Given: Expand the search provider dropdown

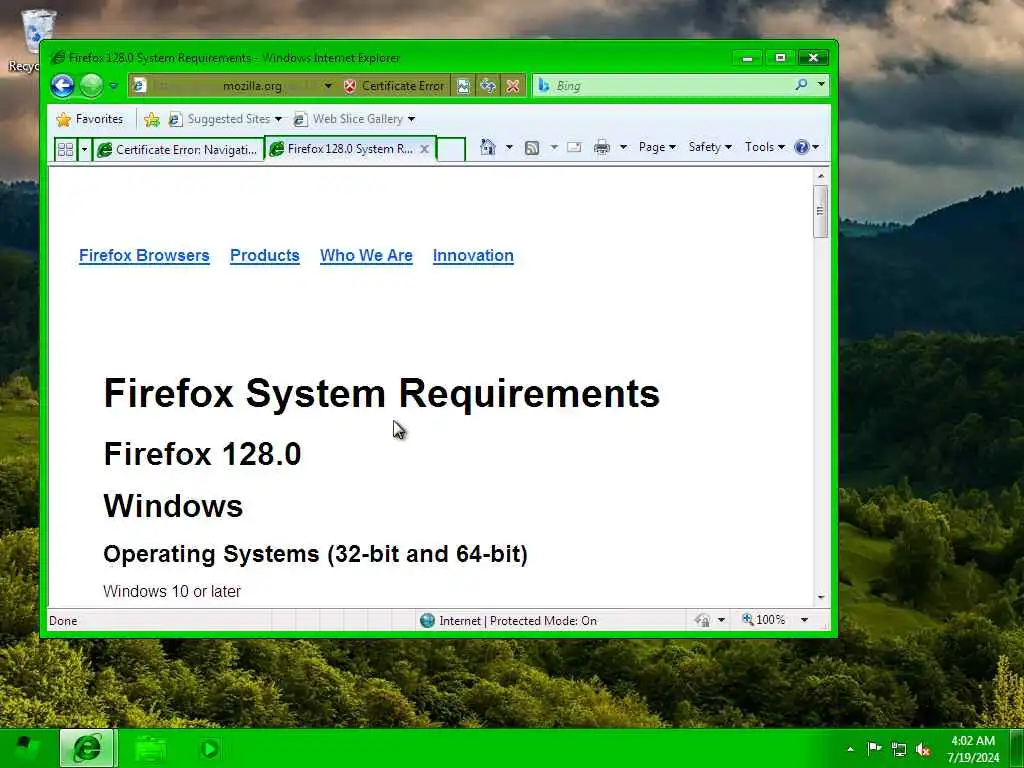Looking at the screenshot, I should [x=821, y=84].
